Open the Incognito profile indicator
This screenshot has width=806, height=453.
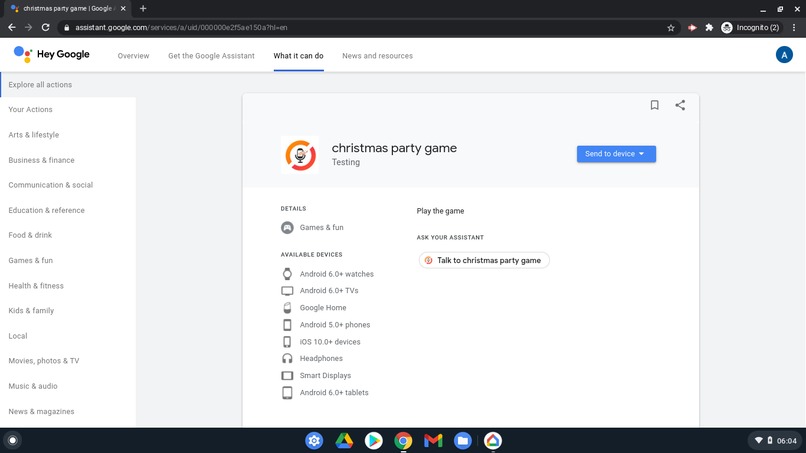click(x=750, y=28)
